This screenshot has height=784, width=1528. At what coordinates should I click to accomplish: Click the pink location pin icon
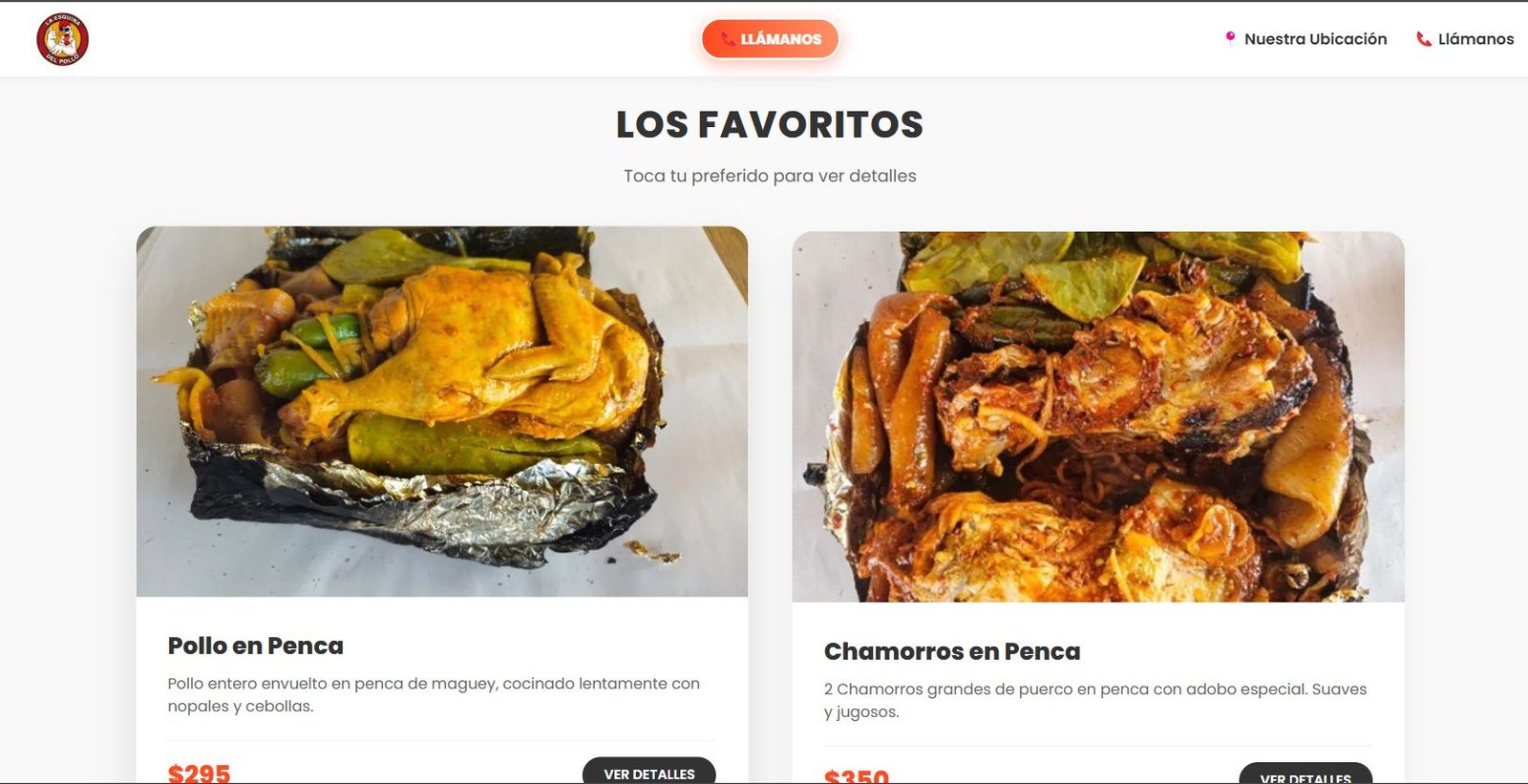[x=1230, y=38]
